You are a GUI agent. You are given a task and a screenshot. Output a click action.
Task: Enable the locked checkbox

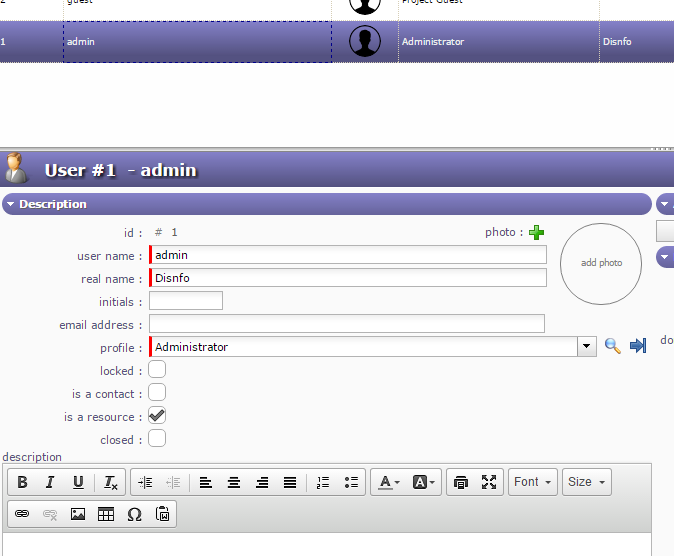pos(157,370)
